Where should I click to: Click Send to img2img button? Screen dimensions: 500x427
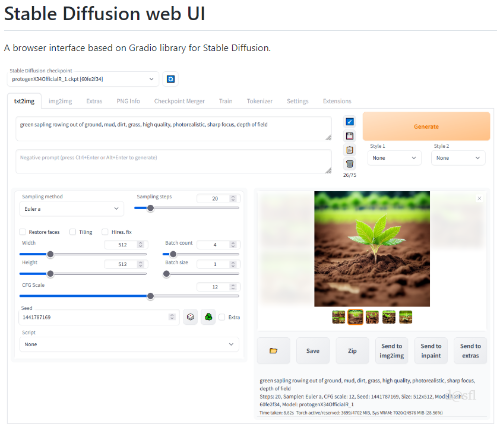392,351
